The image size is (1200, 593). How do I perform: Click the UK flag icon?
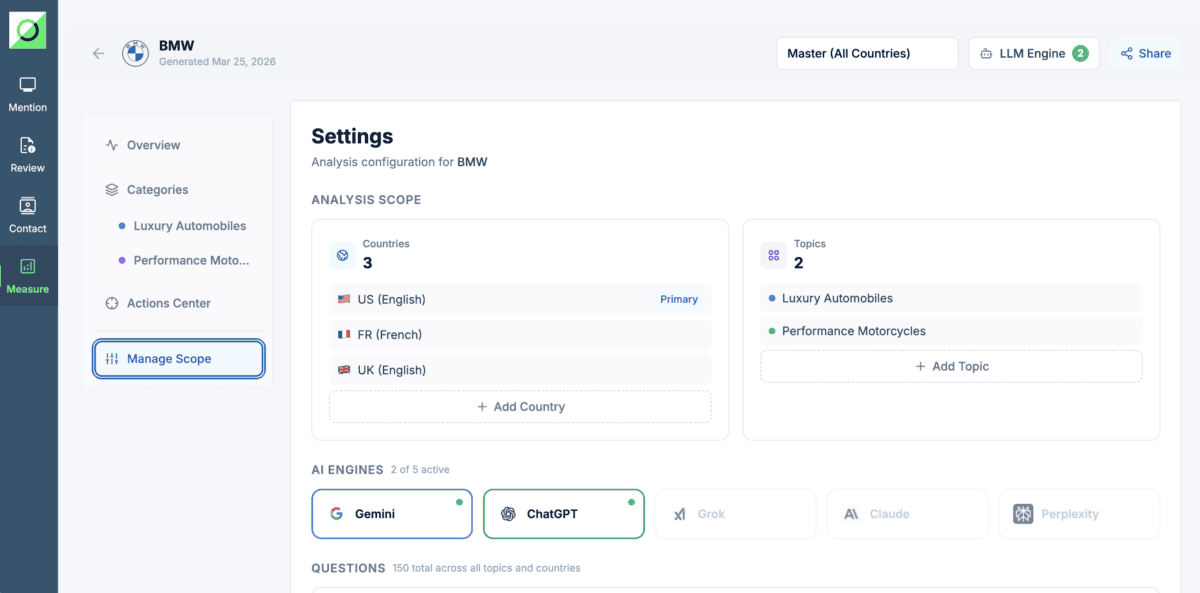coord(344,370)
